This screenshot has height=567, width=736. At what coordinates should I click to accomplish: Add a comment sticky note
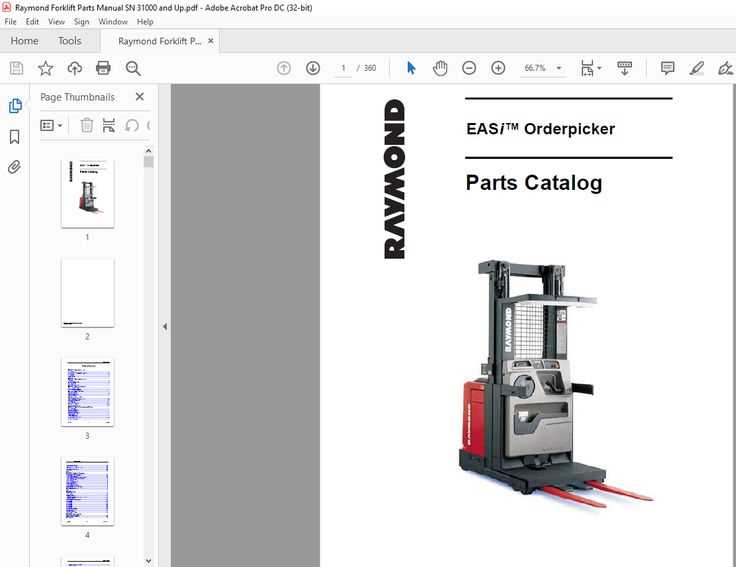point(667,69)
